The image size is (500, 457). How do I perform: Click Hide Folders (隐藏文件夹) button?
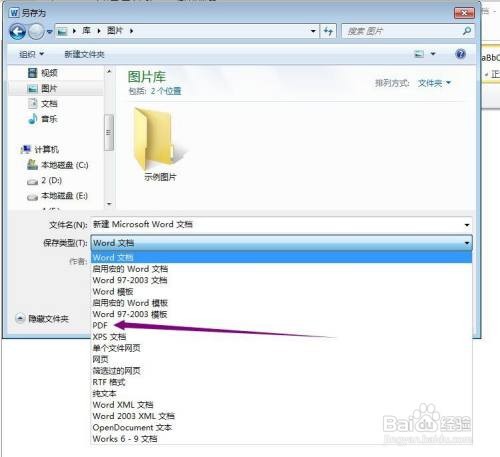42,319
